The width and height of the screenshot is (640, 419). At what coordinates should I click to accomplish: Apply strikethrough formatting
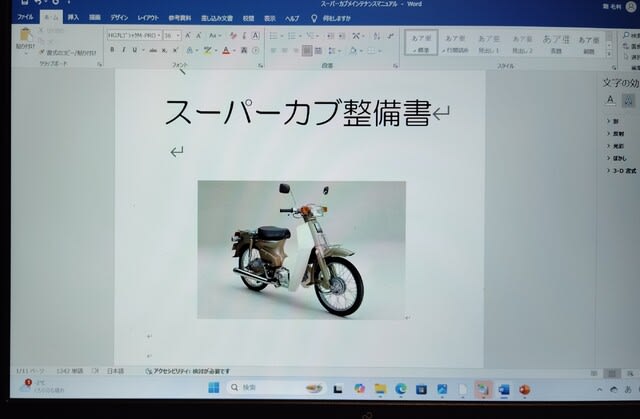(x=153, y=51)
